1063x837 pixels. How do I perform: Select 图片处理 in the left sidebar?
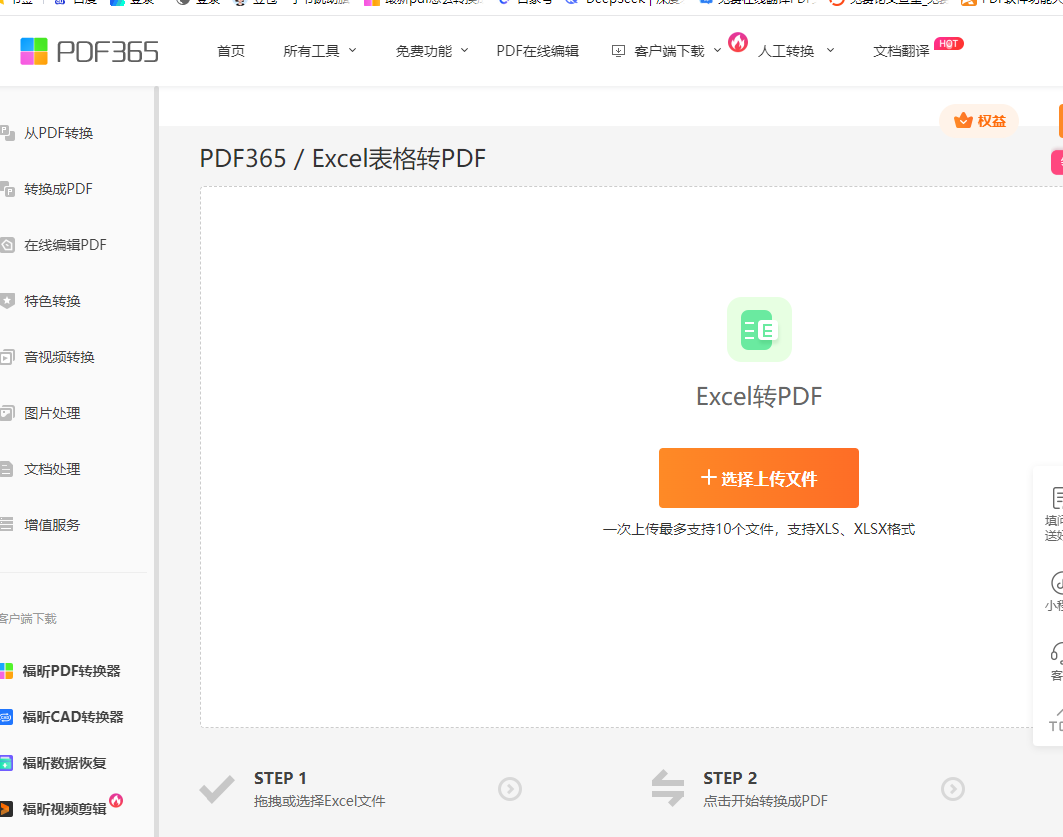point(52,413)
